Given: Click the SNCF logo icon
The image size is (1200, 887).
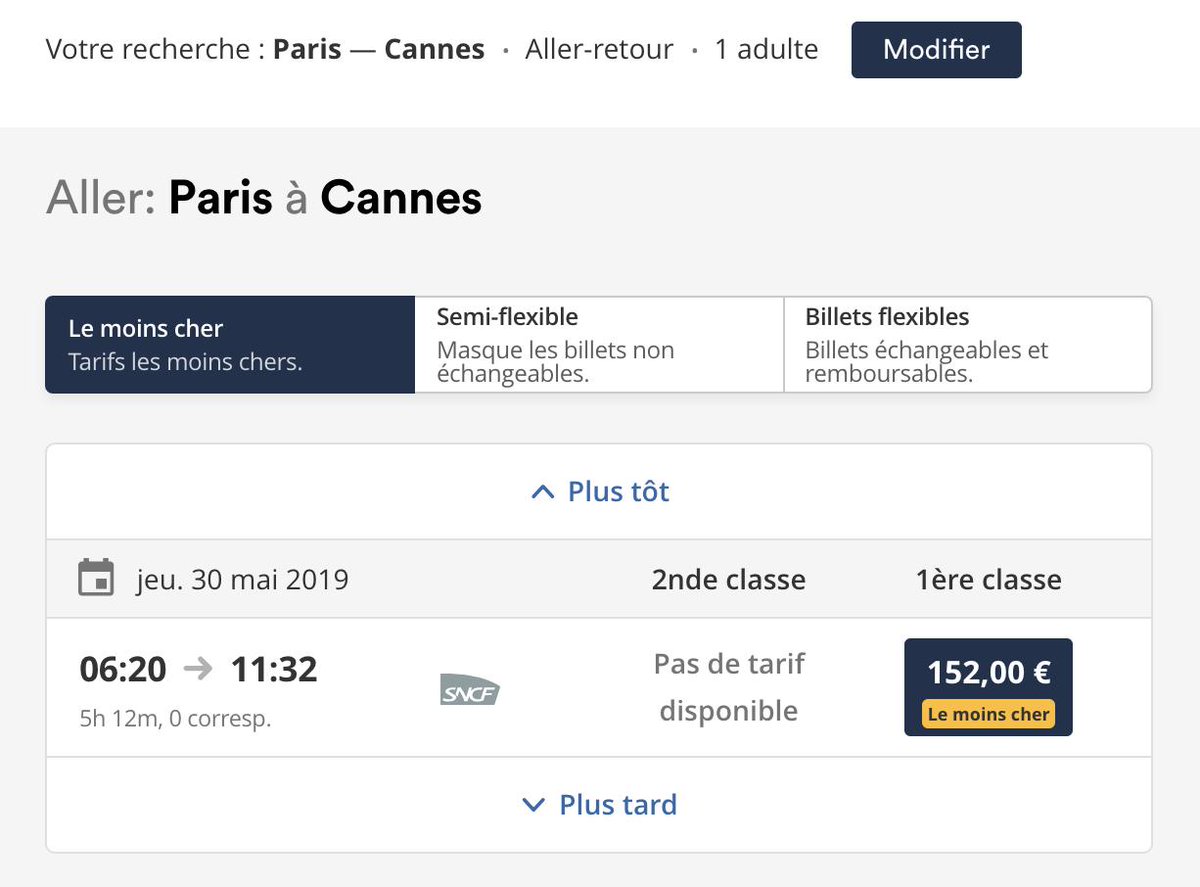Looking at the screenshot, I should (470, 689).
